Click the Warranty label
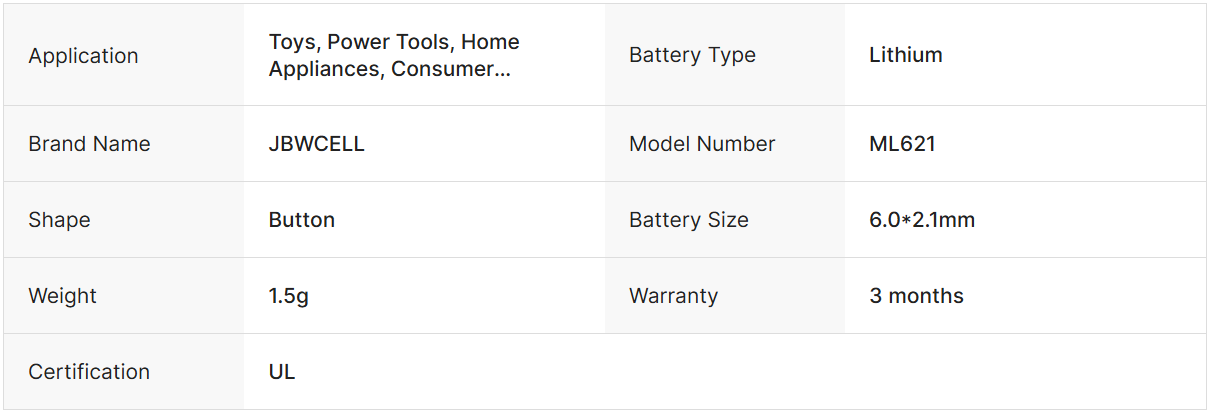Image resolution: width=1209 pixels, height=413 pixels. click(673, 296)
